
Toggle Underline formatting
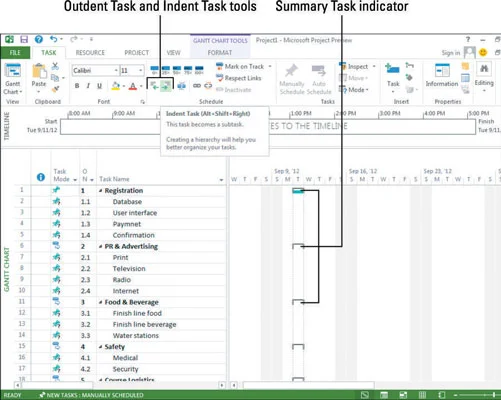99,86
